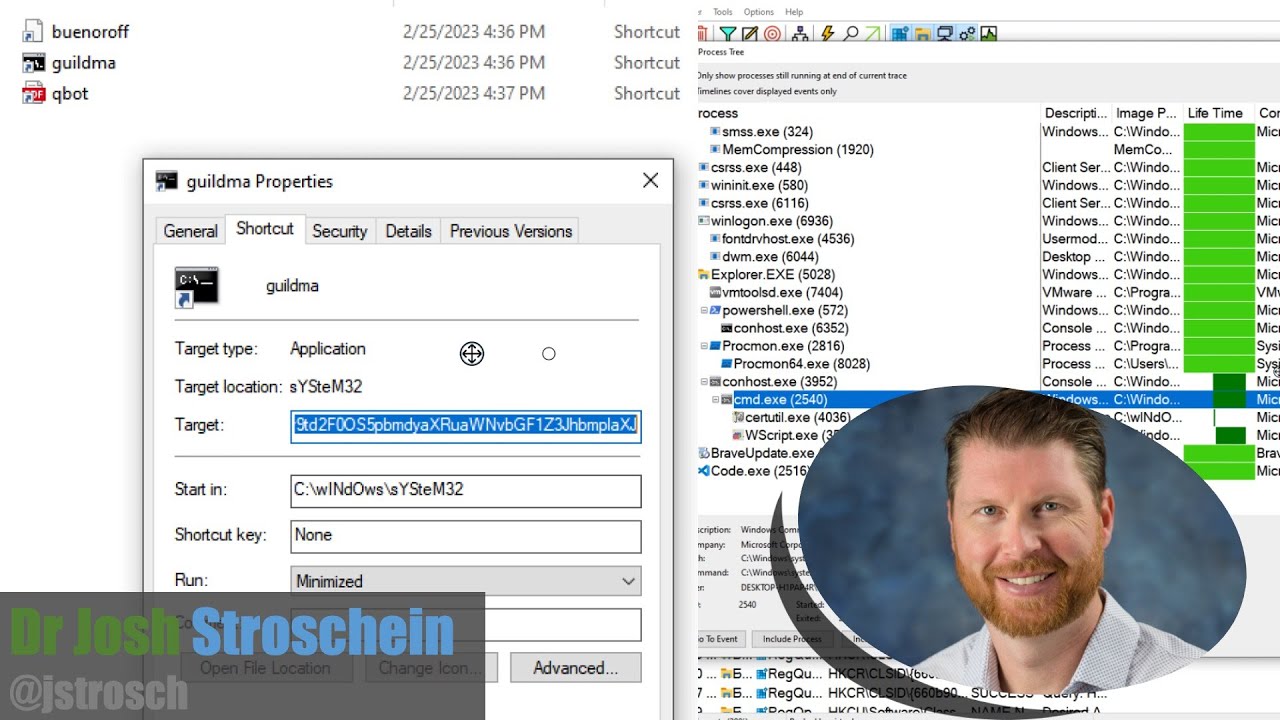The image size is (1280, 720).
Task: Click the Jump To green arrow icon
Action: pos(873,34)
